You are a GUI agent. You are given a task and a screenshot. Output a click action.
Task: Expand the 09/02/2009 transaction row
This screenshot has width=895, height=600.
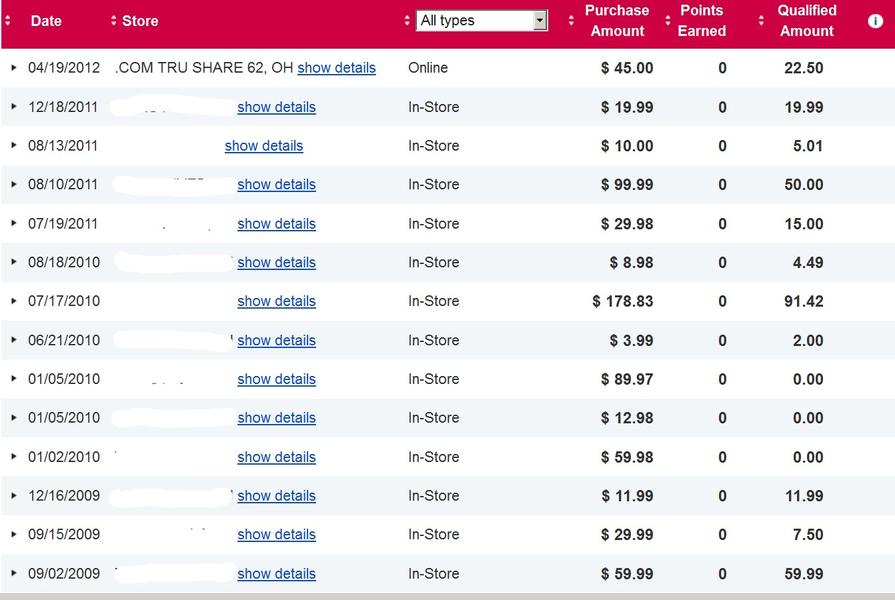[14, 573]
